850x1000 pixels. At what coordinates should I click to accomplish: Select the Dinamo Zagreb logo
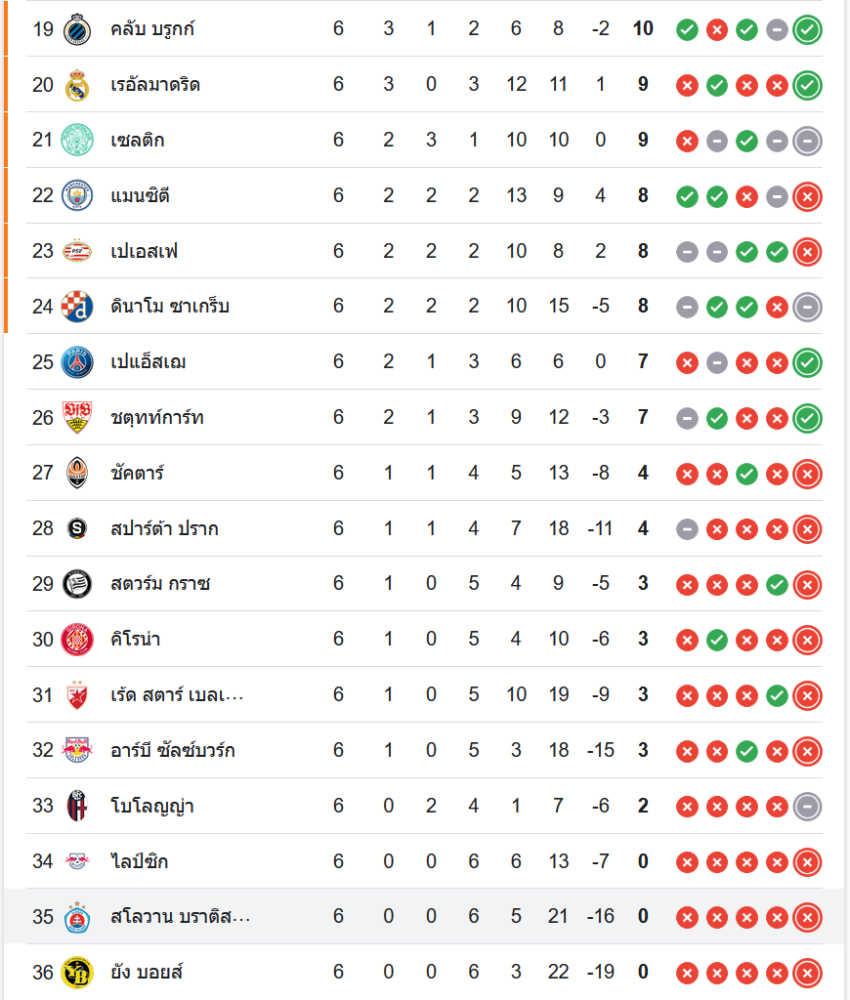pyautogui.click(x=76, y=306)
